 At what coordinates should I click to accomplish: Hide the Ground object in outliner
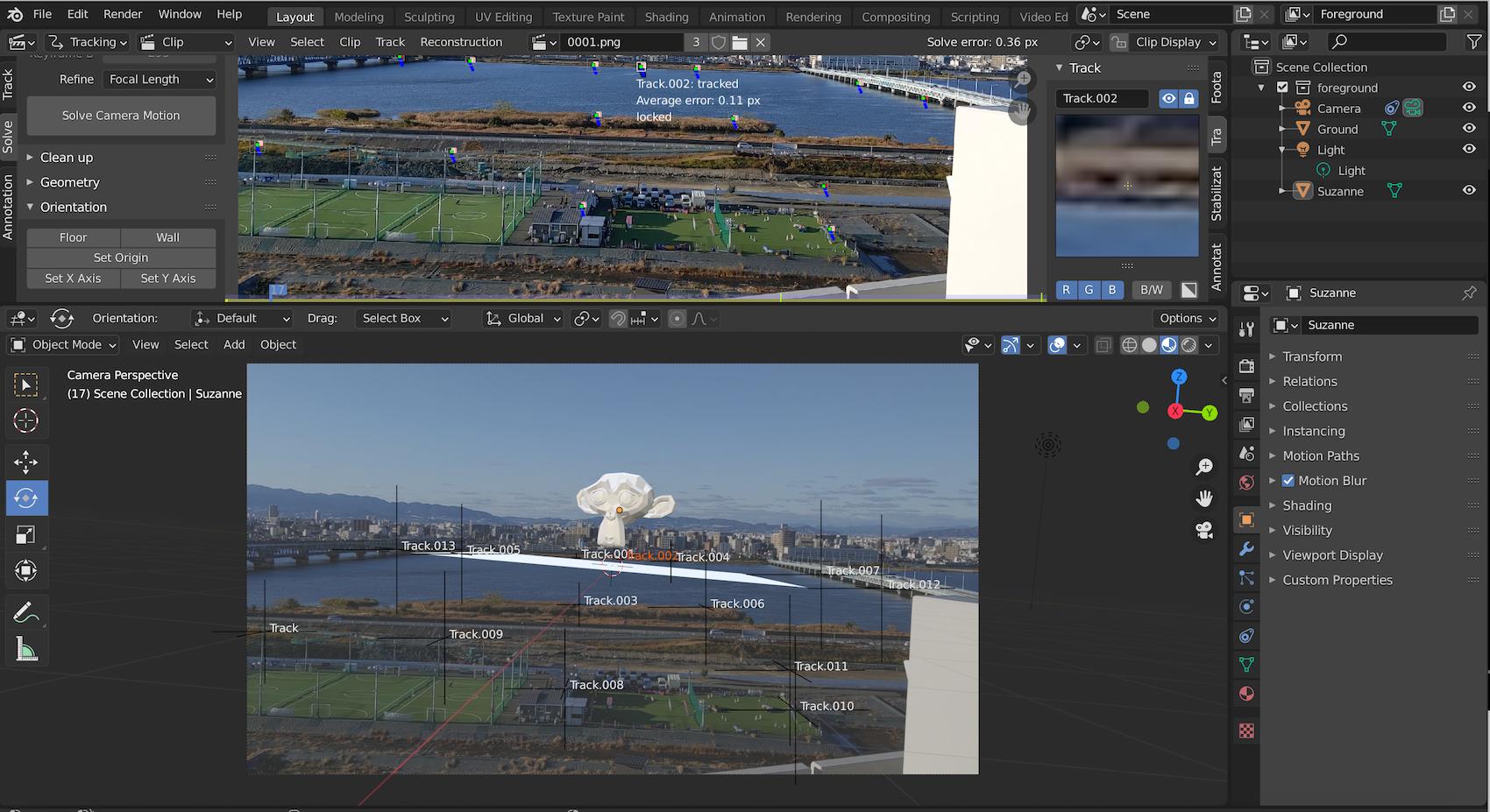1469,129
